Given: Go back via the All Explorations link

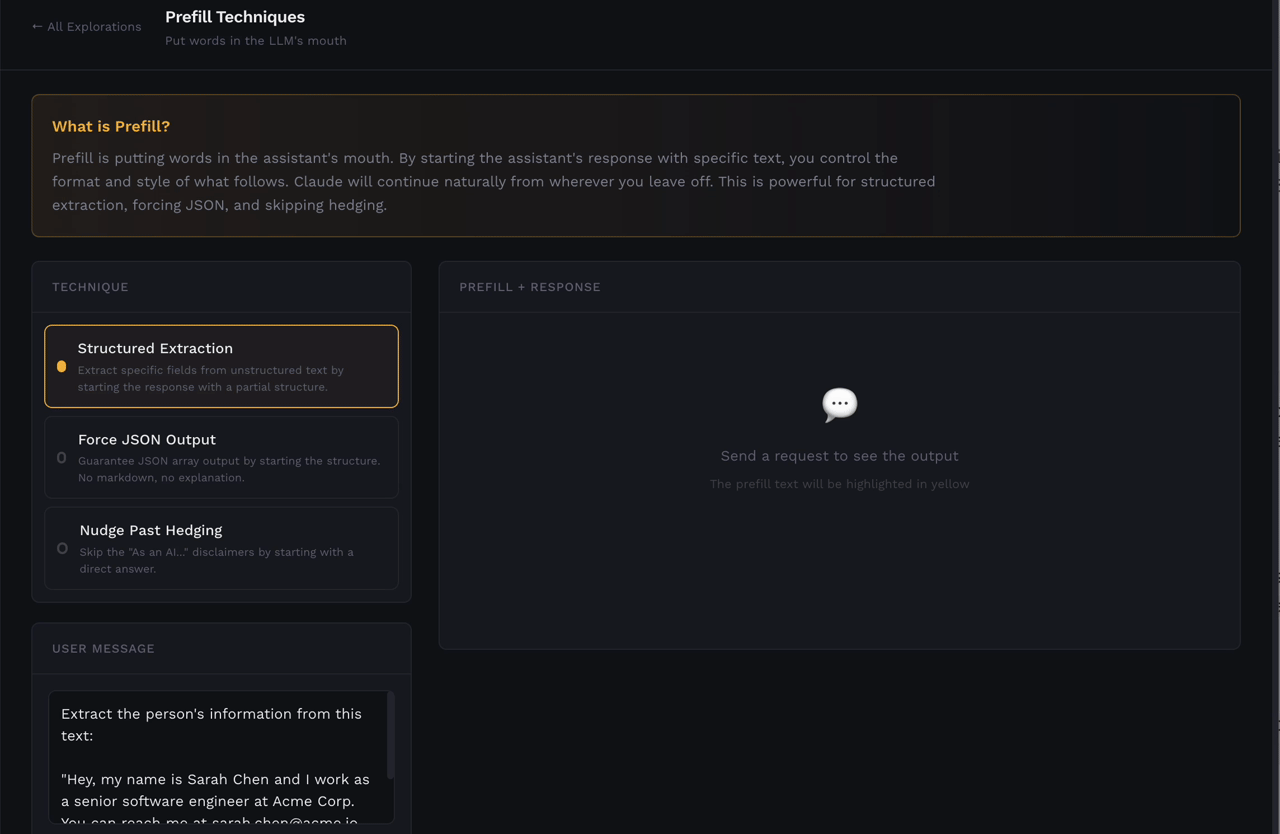Looking at the screenshot, I should (x=86, y=27).
